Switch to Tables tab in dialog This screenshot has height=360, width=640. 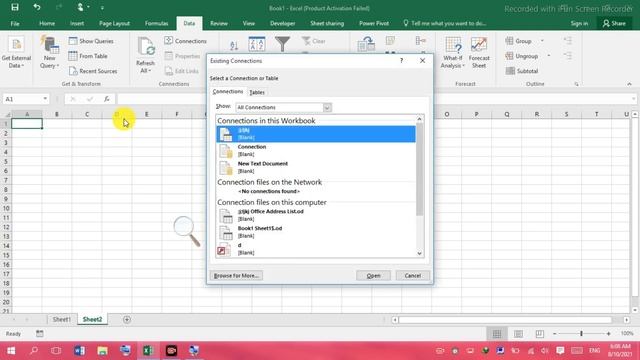[257, 92]
